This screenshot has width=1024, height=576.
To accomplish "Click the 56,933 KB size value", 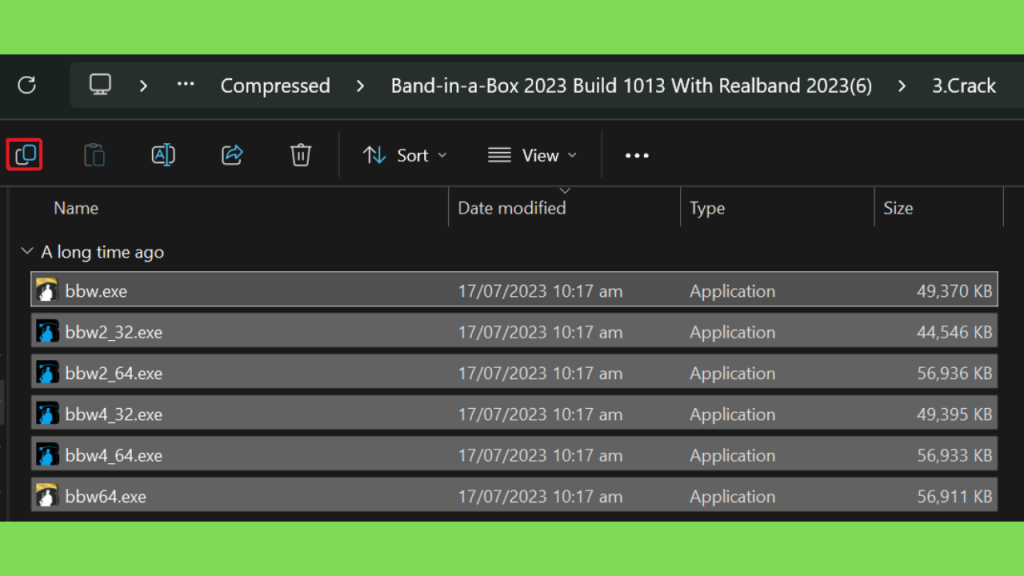I will pyautogui.click(x=954, y=456).
